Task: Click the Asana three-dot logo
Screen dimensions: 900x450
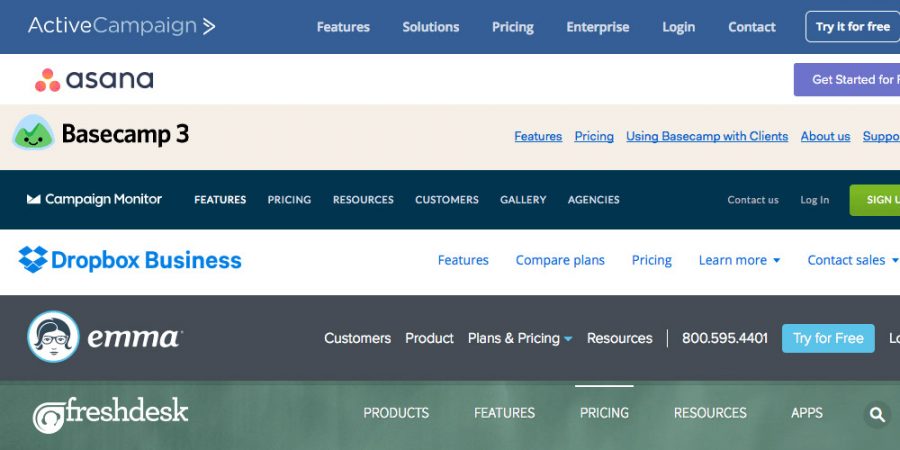Action: coord(48,80)
